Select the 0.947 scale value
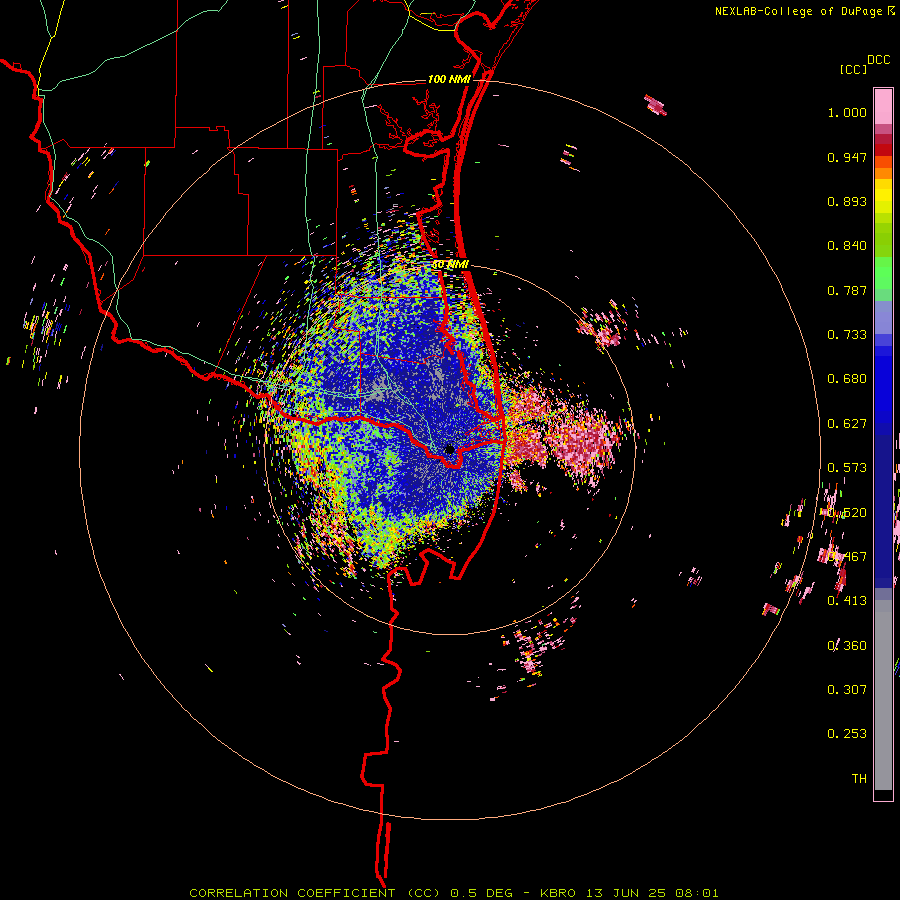 pos(847,157)
